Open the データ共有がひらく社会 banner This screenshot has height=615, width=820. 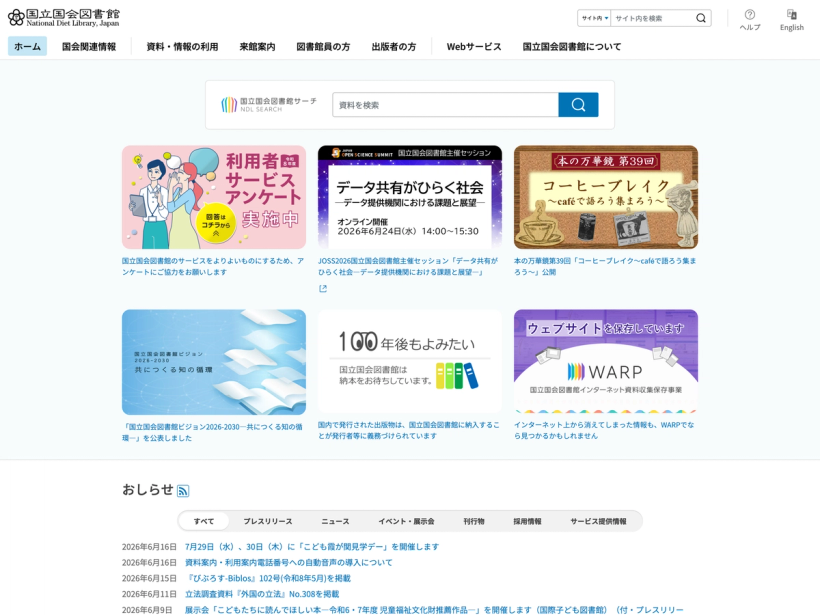coord(410,197)
